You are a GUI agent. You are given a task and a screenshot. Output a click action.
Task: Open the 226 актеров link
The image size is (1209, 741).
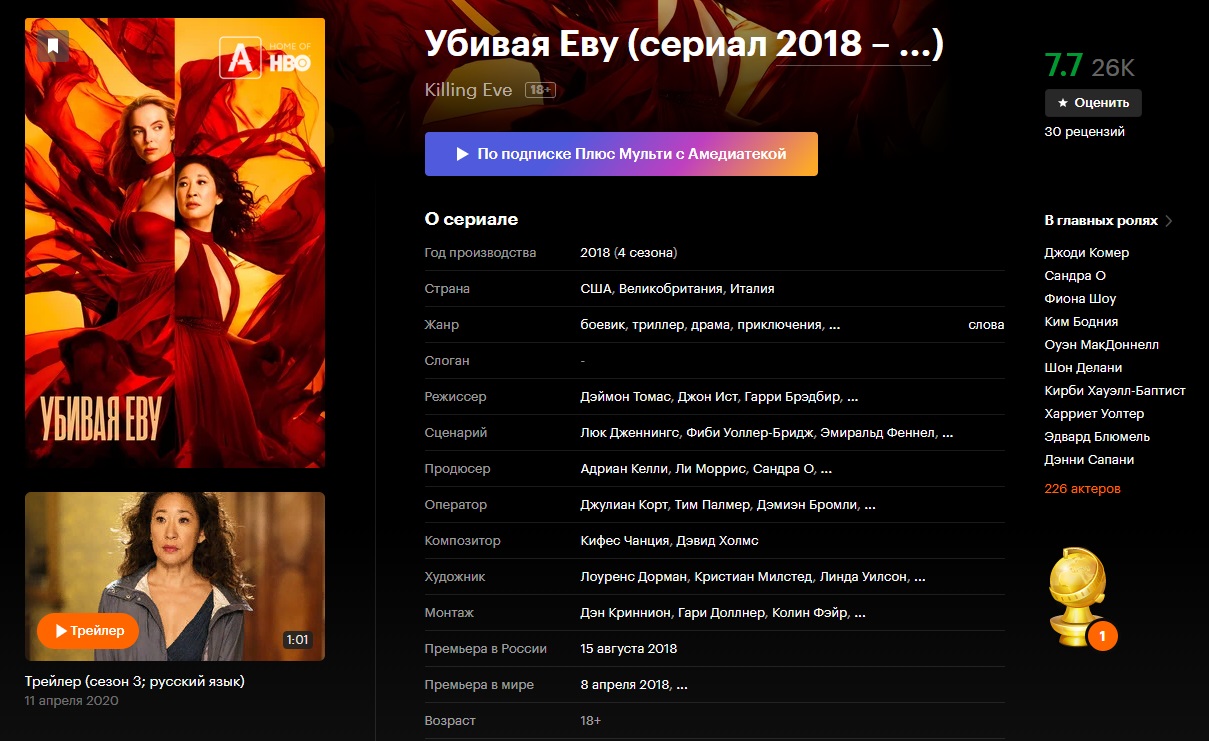[1083, 489]
